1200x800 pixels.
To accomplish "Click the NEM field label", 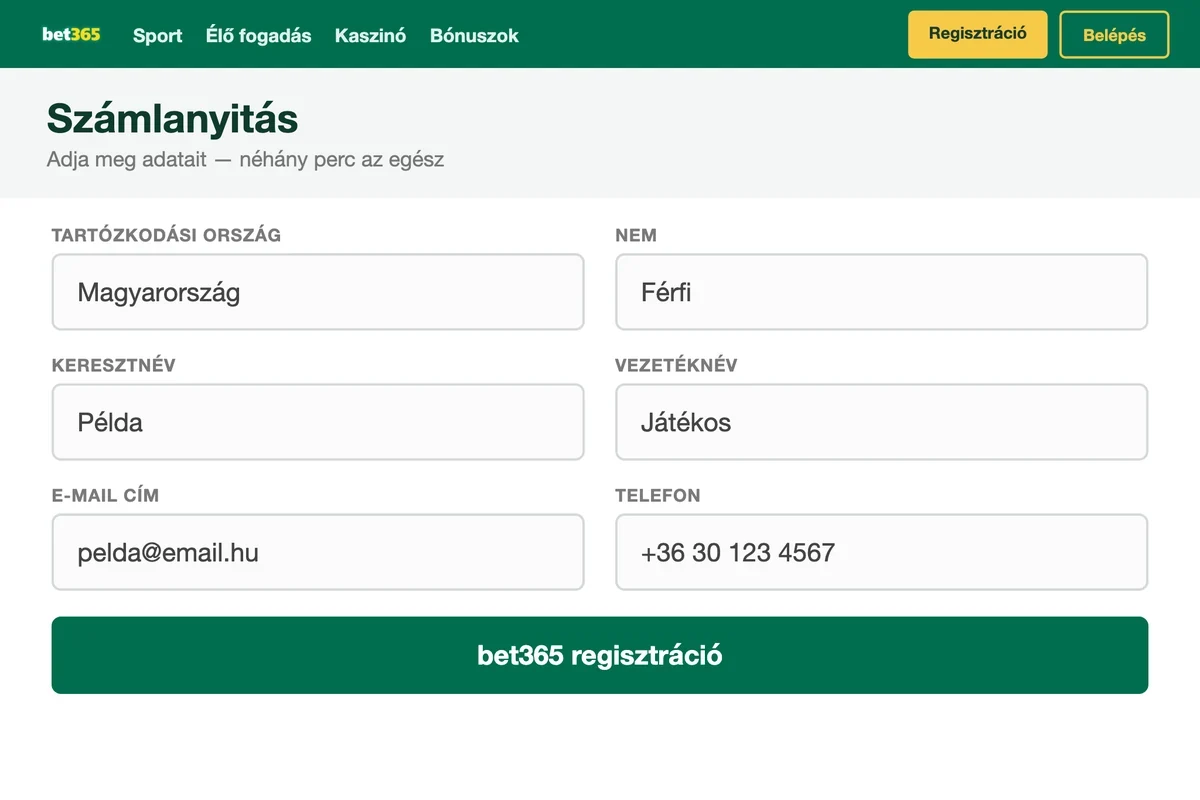I will coord(636,235).
